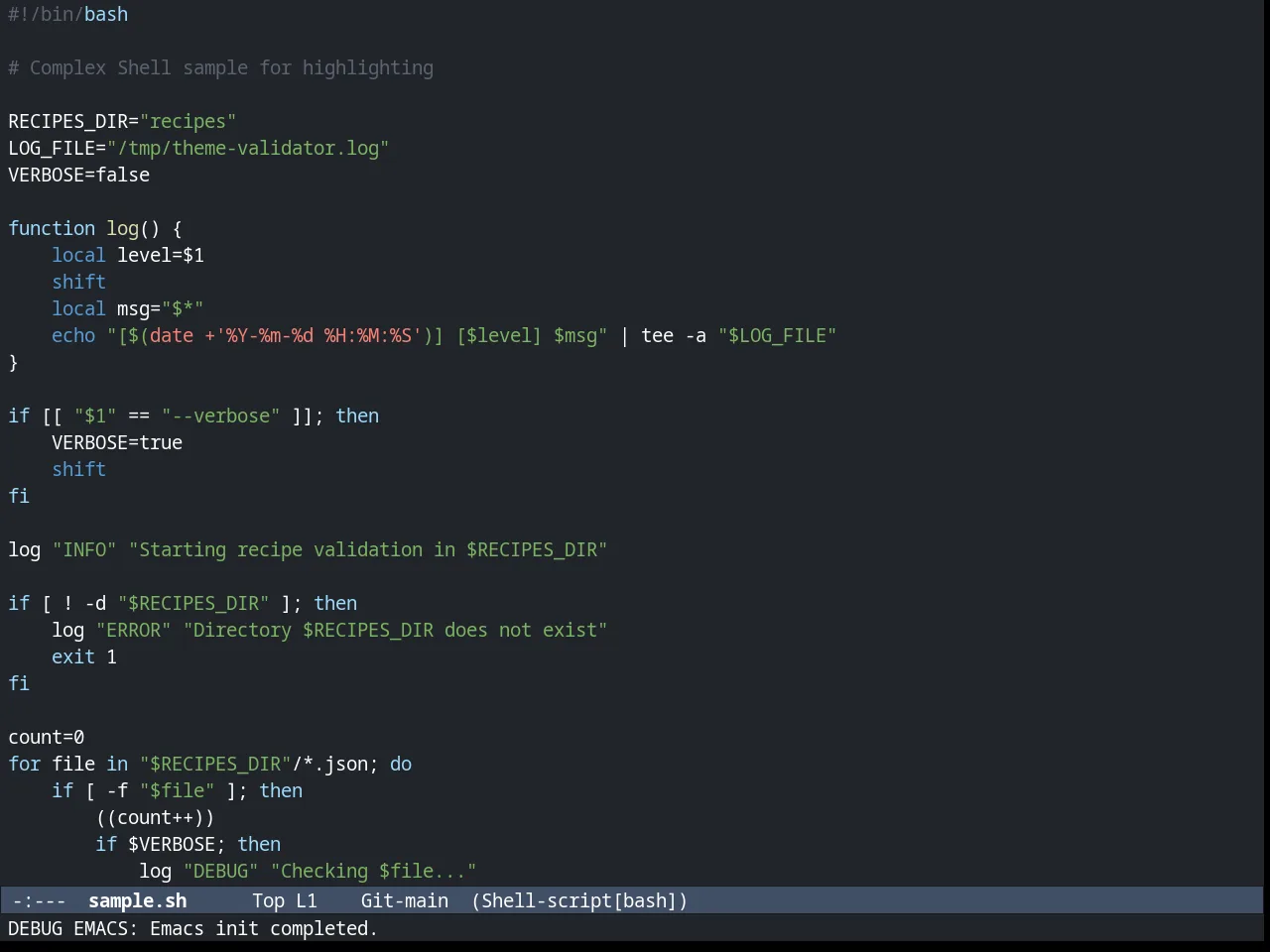Click the ((count++)) expression
1270x952 pixels.
(155, 817)
